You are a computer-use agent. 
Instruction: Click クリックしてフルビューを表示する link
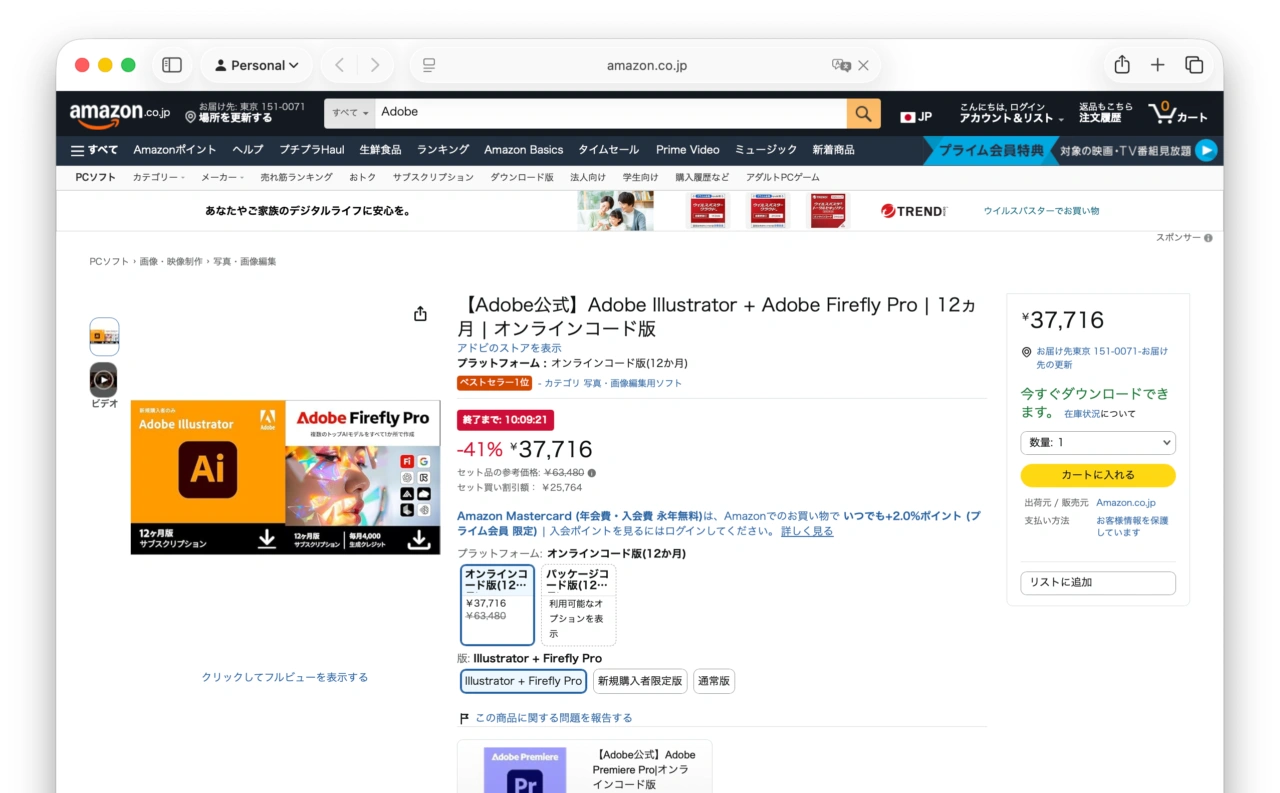click(285, 677)
